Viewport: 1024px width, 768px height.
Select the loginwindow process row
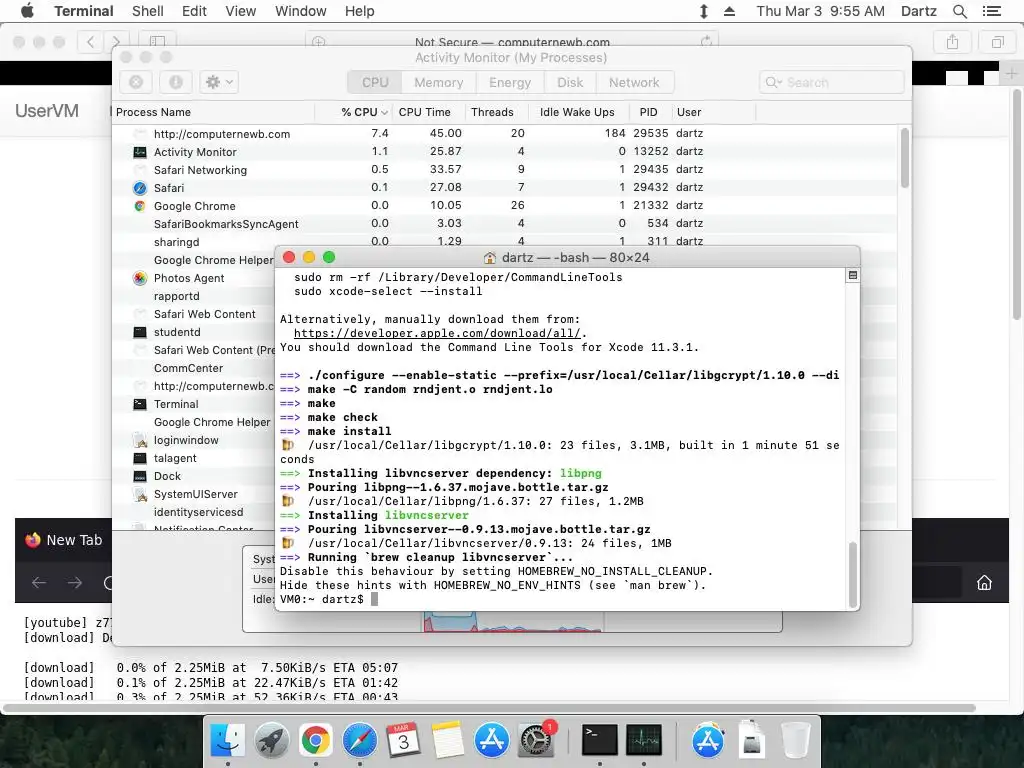[194, 440]
